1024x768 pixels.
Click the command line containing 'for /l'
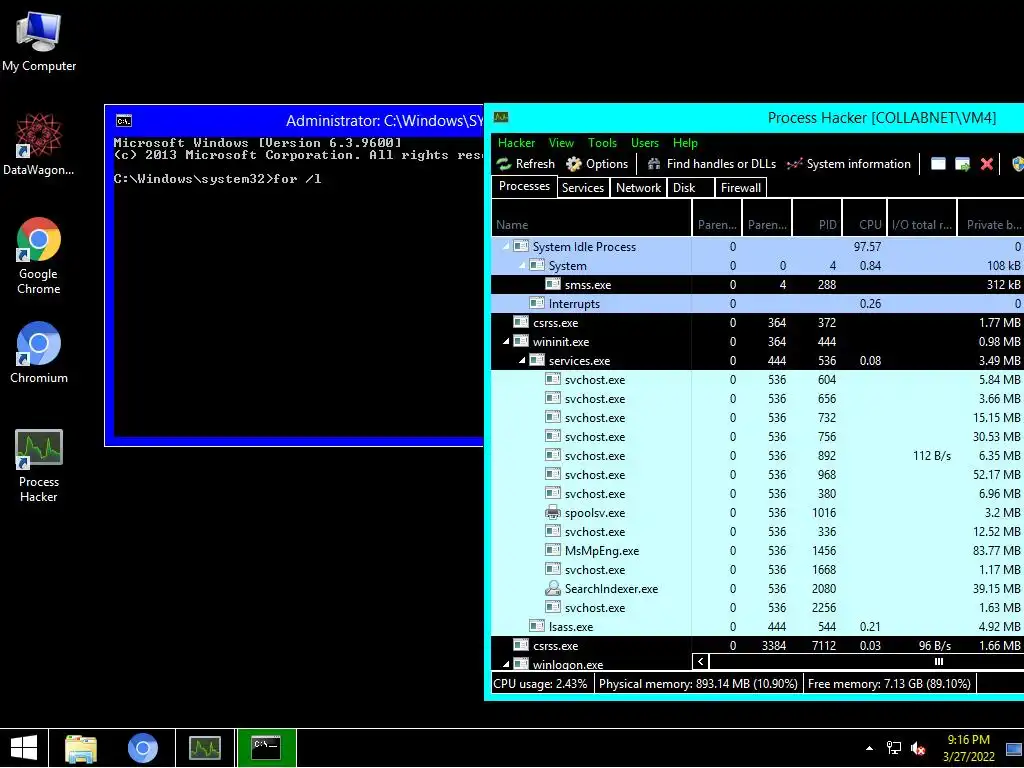click(217, 178)
